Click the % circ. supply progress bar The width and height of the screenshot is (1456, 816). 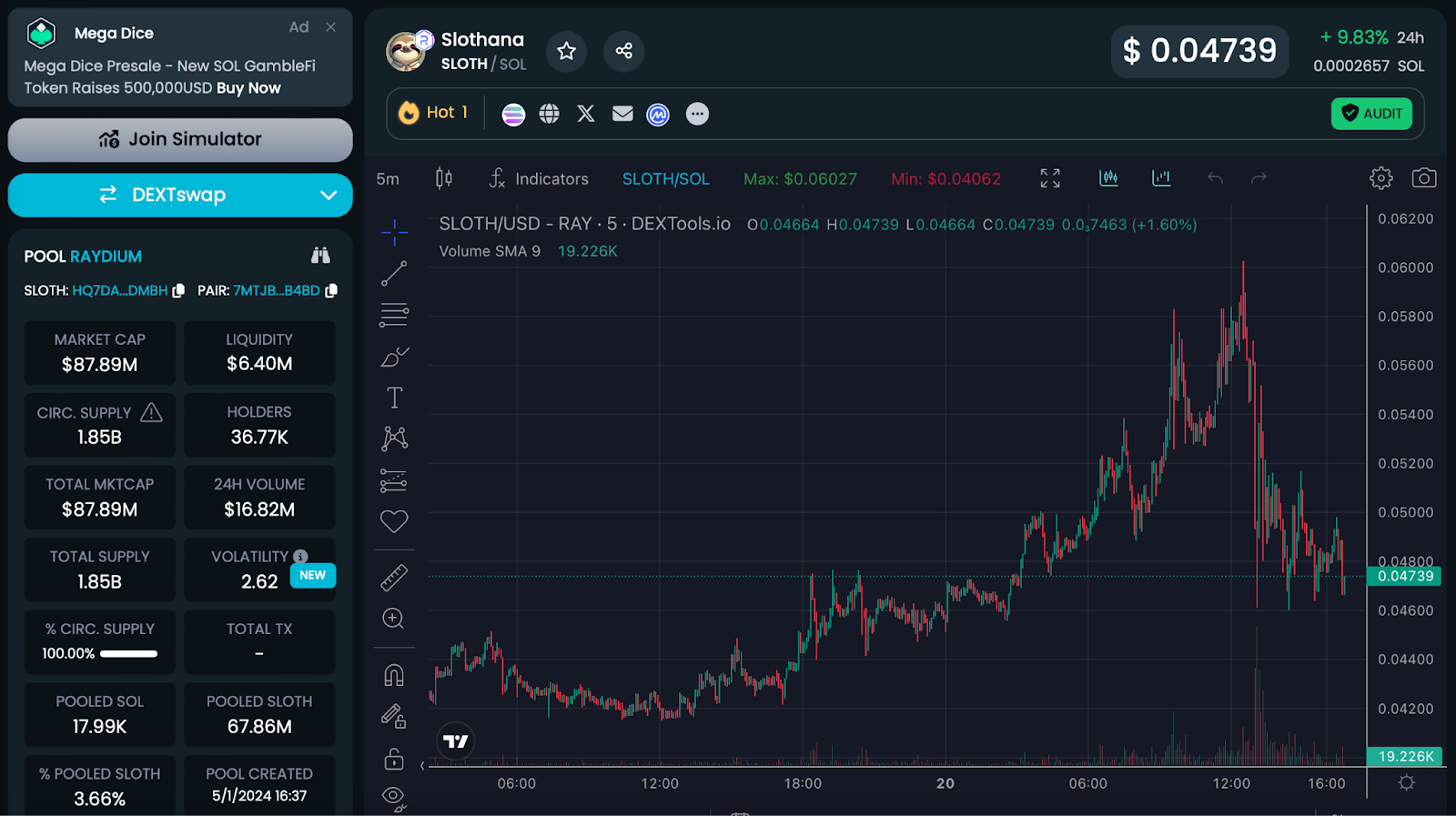[x=128, y=654]
